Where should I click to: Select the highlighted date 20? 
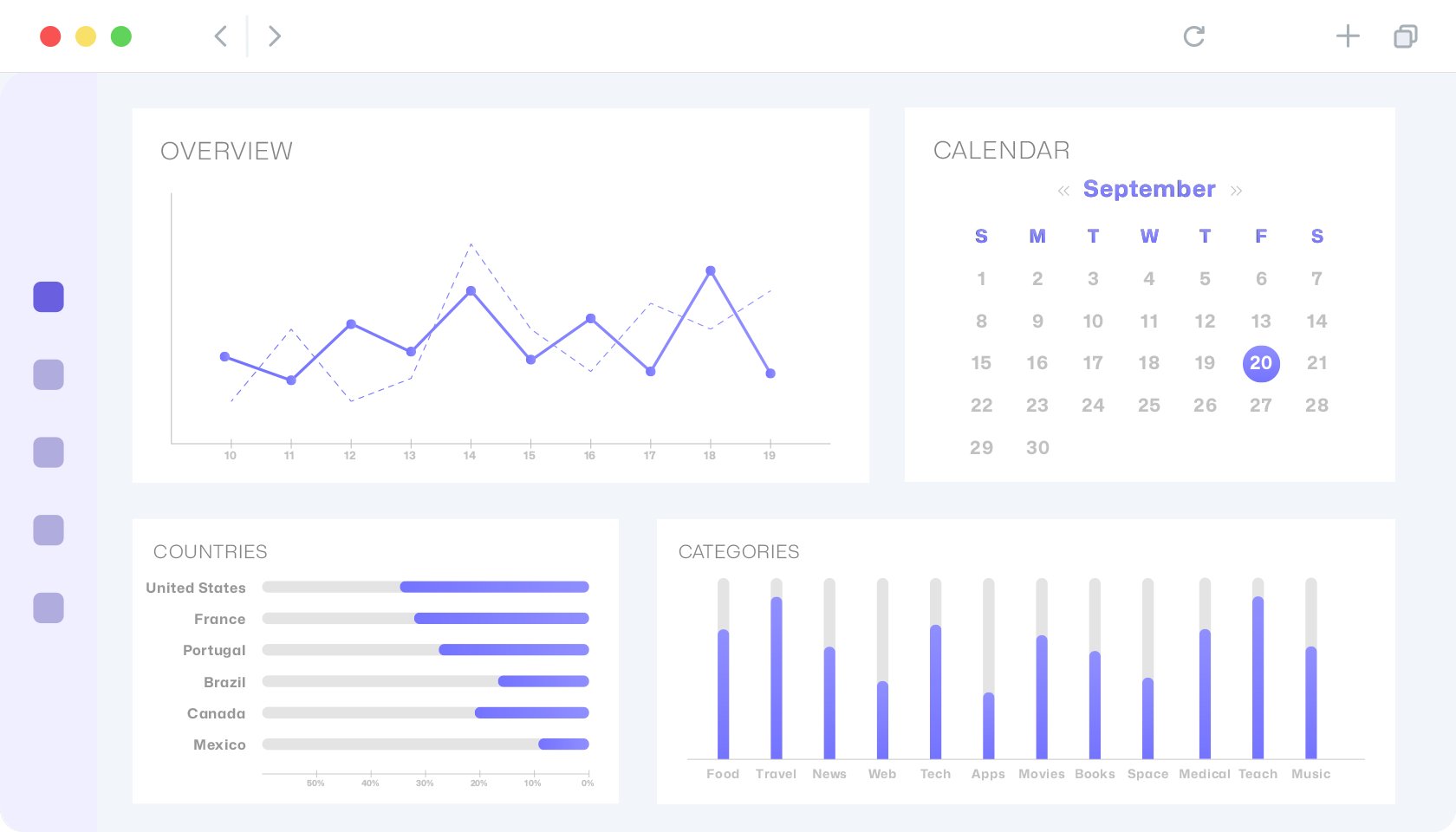coord(1261,363)
